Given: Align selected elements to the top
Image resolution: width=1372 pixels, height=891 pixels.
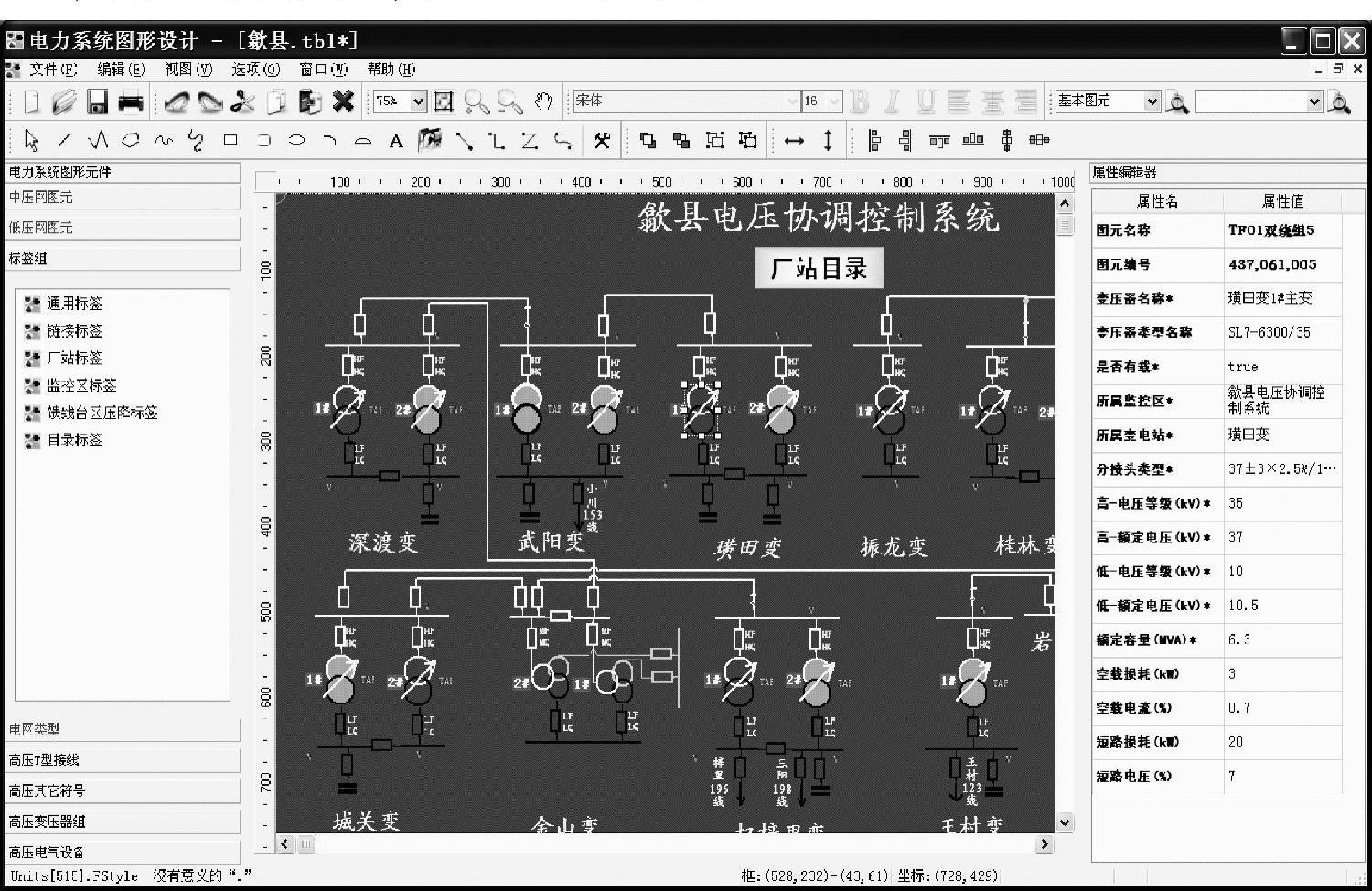Looking at the screenshot, I should point(939,140).
